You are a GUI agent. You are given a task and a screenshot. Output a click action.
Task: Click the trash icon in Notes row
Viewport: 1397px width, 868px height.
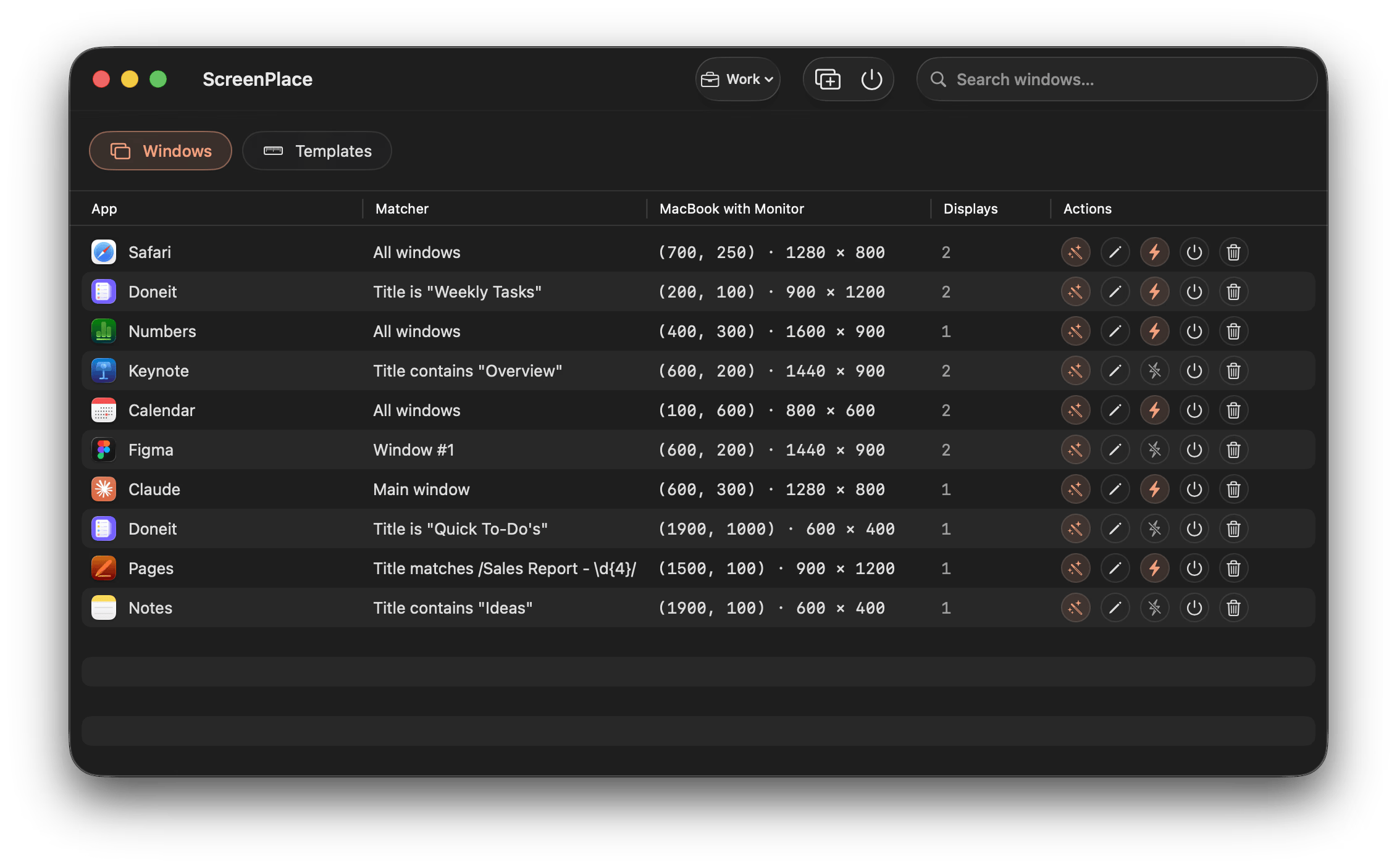[1233, 607]
